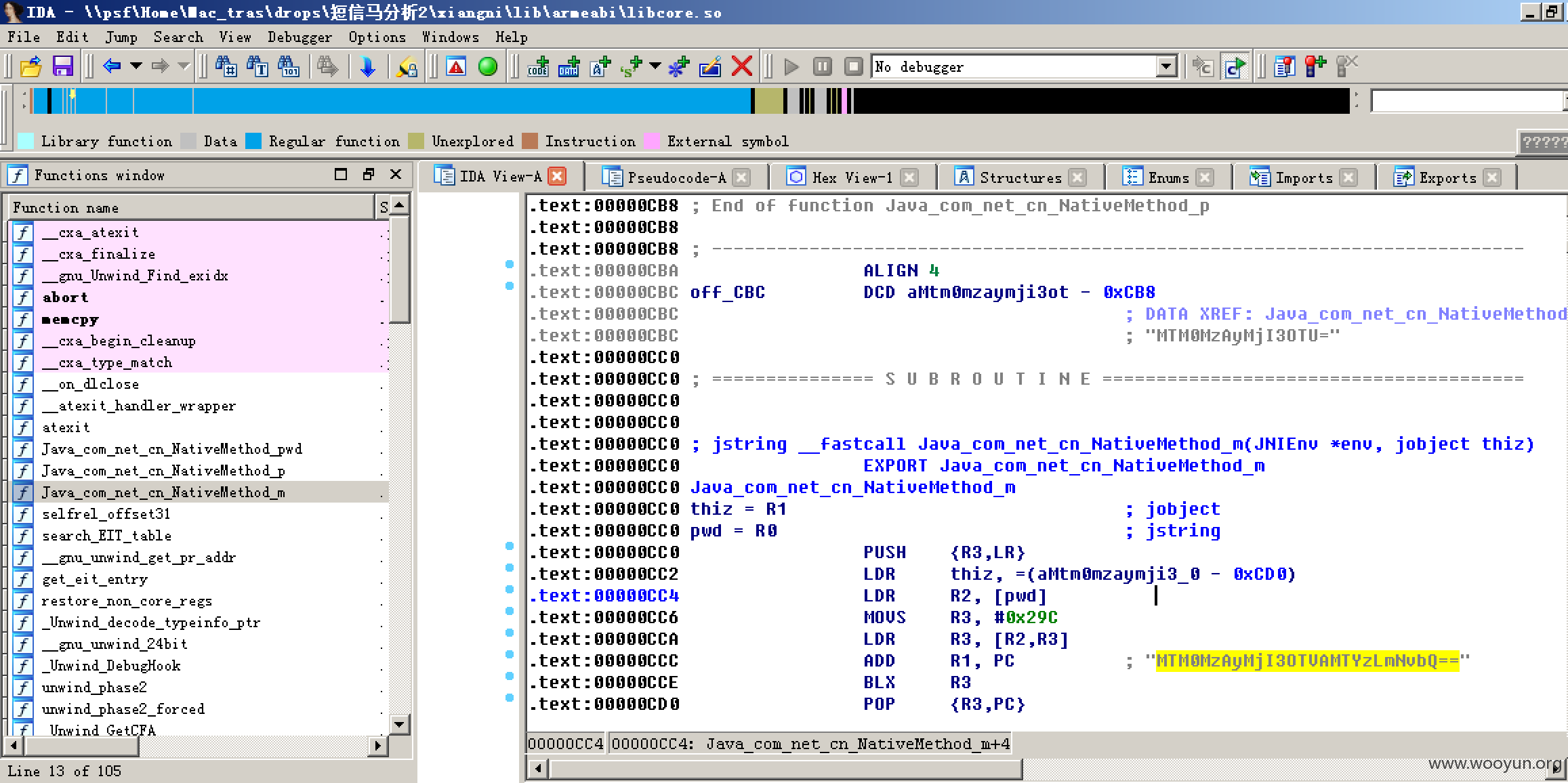Search for an immediate value (binoculars #)

(x=226, y=66)
